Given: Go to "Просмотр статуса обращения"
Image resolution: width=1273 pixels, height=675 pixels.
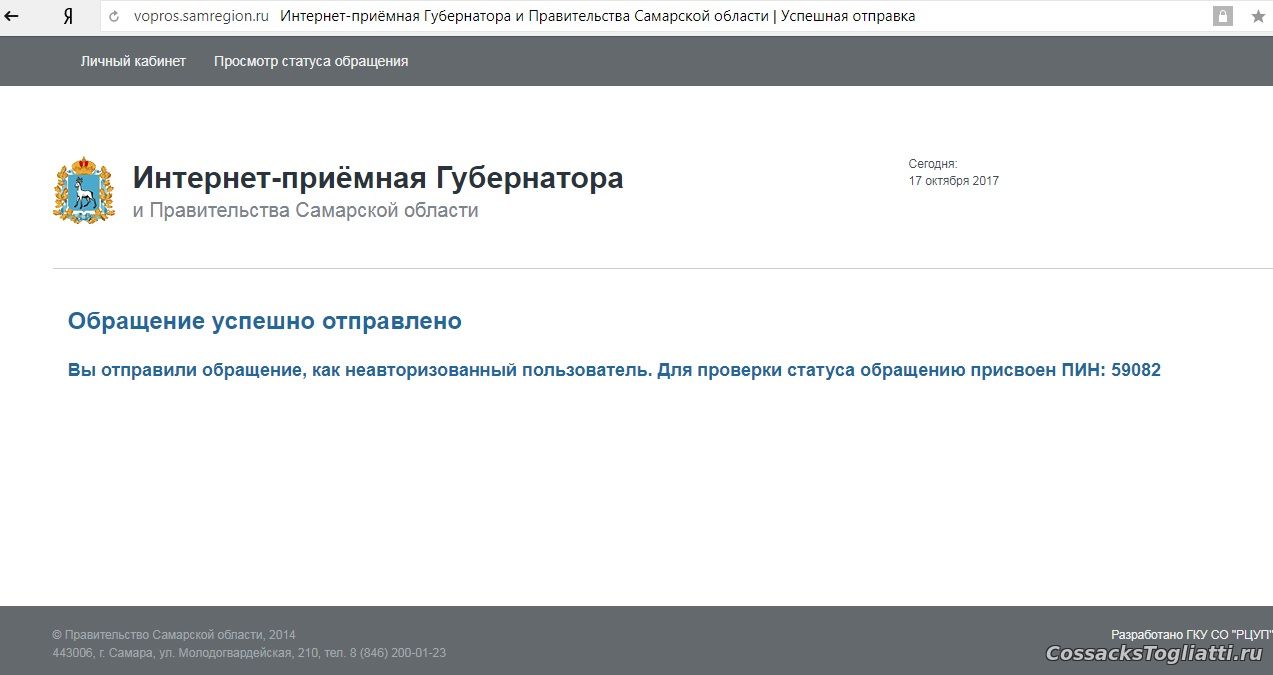Looking at the screenshot, I should 311,61.
